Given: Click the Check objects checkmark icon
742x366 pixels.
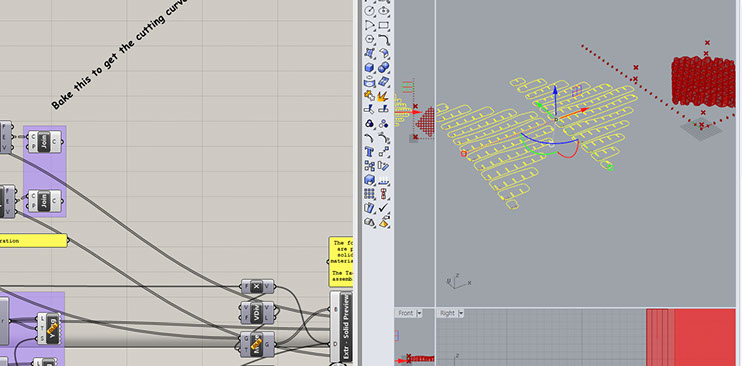Looking at the screenshot, I should 384,208.
